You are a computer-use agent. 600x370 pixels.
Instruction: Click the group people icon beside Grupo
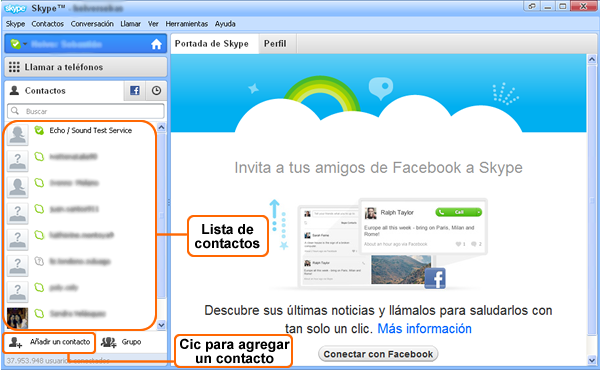pos(109,342)
